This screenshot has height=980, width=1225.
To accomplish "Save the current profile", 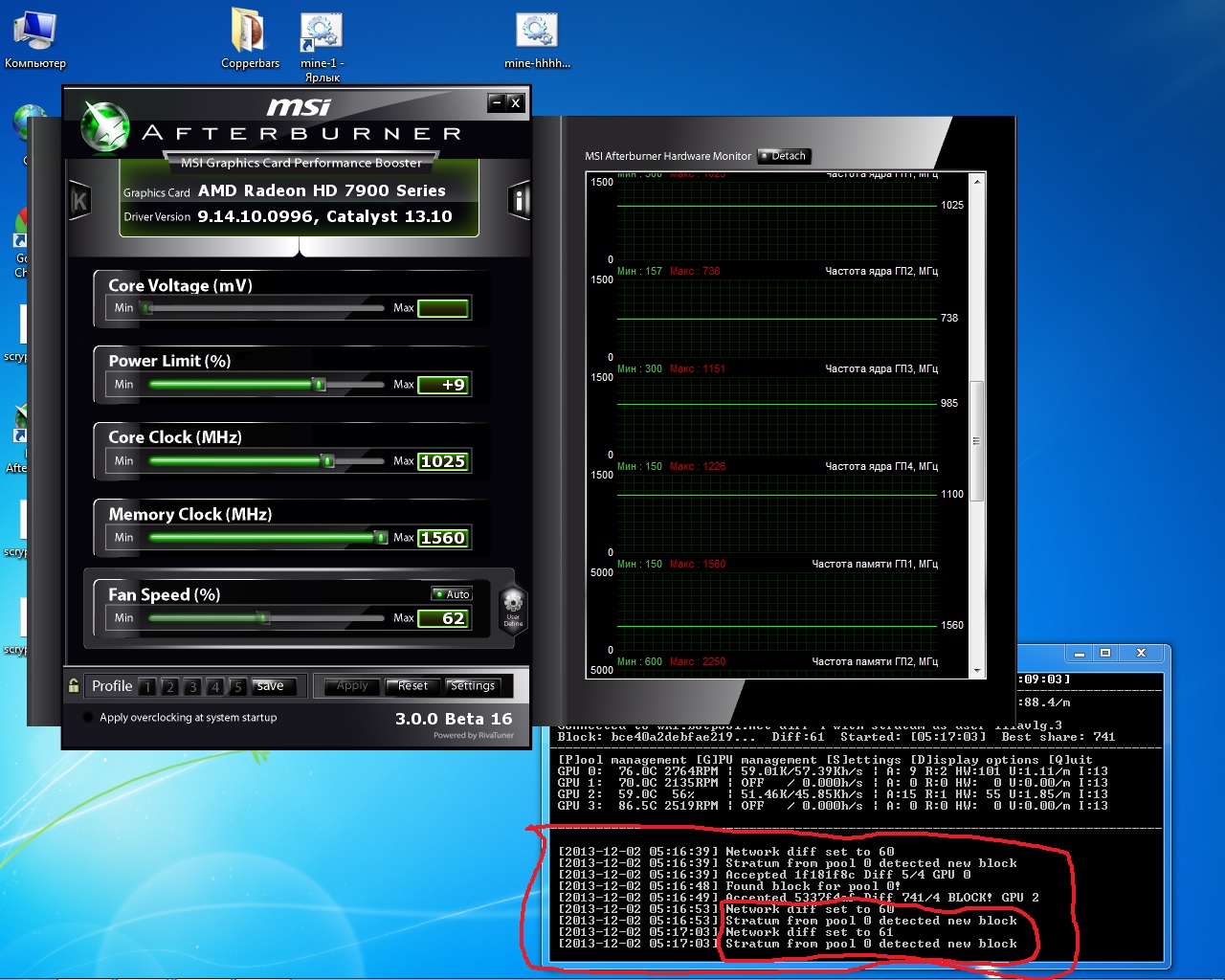I will [271, 685].
